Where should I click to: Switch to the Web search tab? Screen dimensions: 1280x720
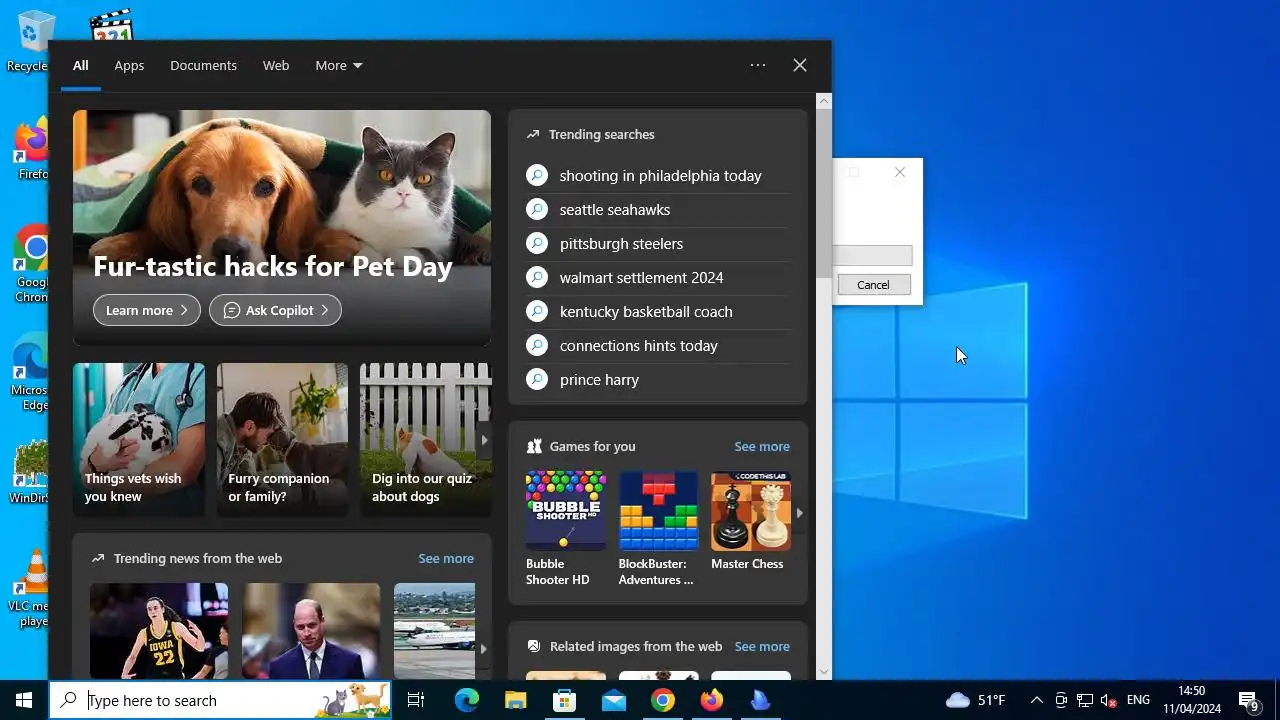point(276,66)
